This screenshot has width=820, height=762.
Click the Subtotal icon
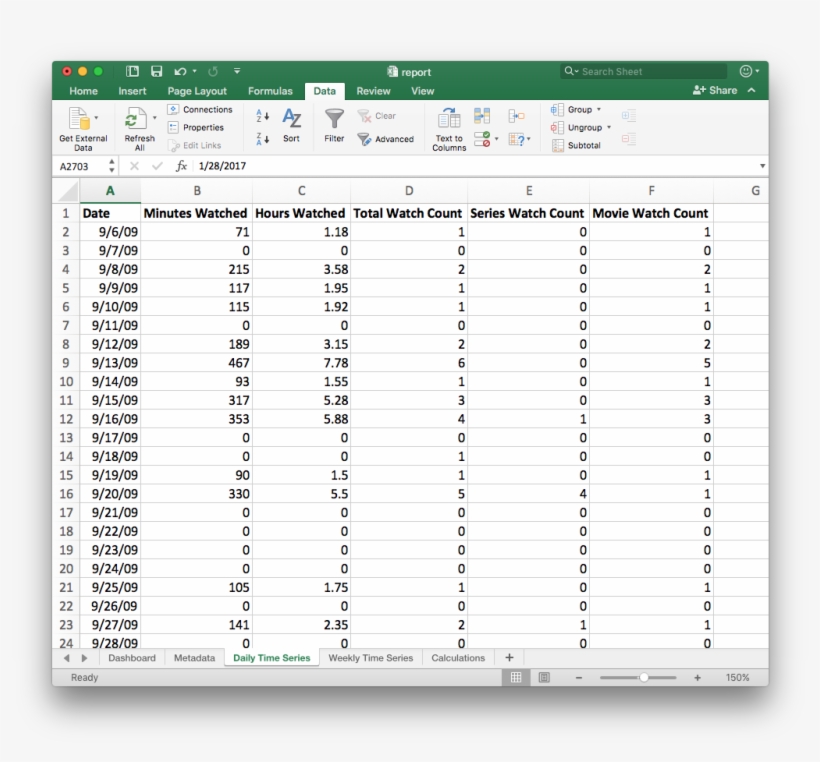[x=558, y=145]
